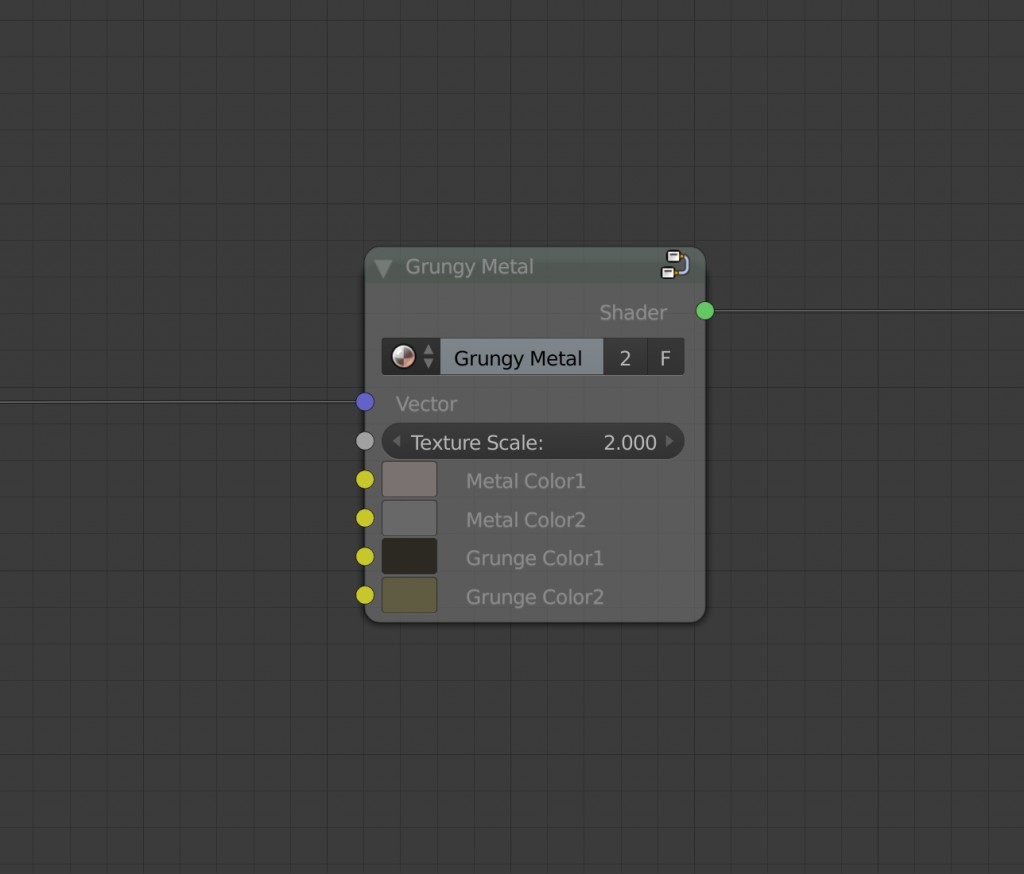Collapse the Grungy Metal node header triangle

383,266
